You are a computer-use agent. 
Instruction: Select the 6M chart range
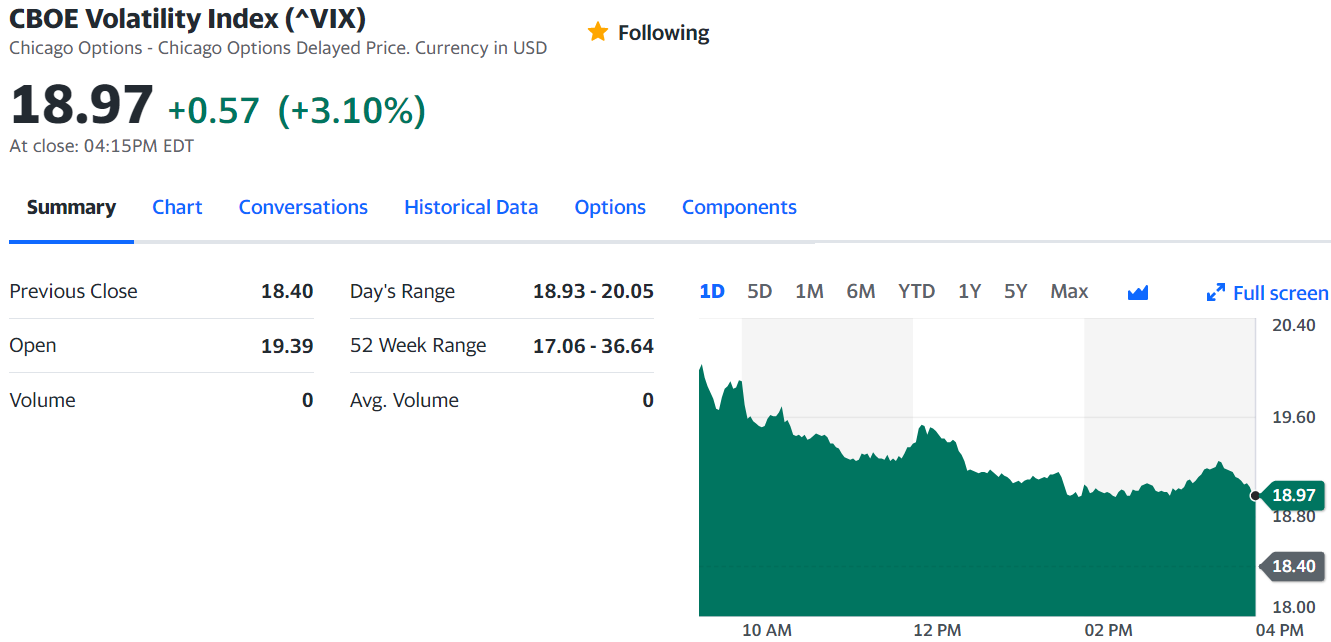[861, 291]
